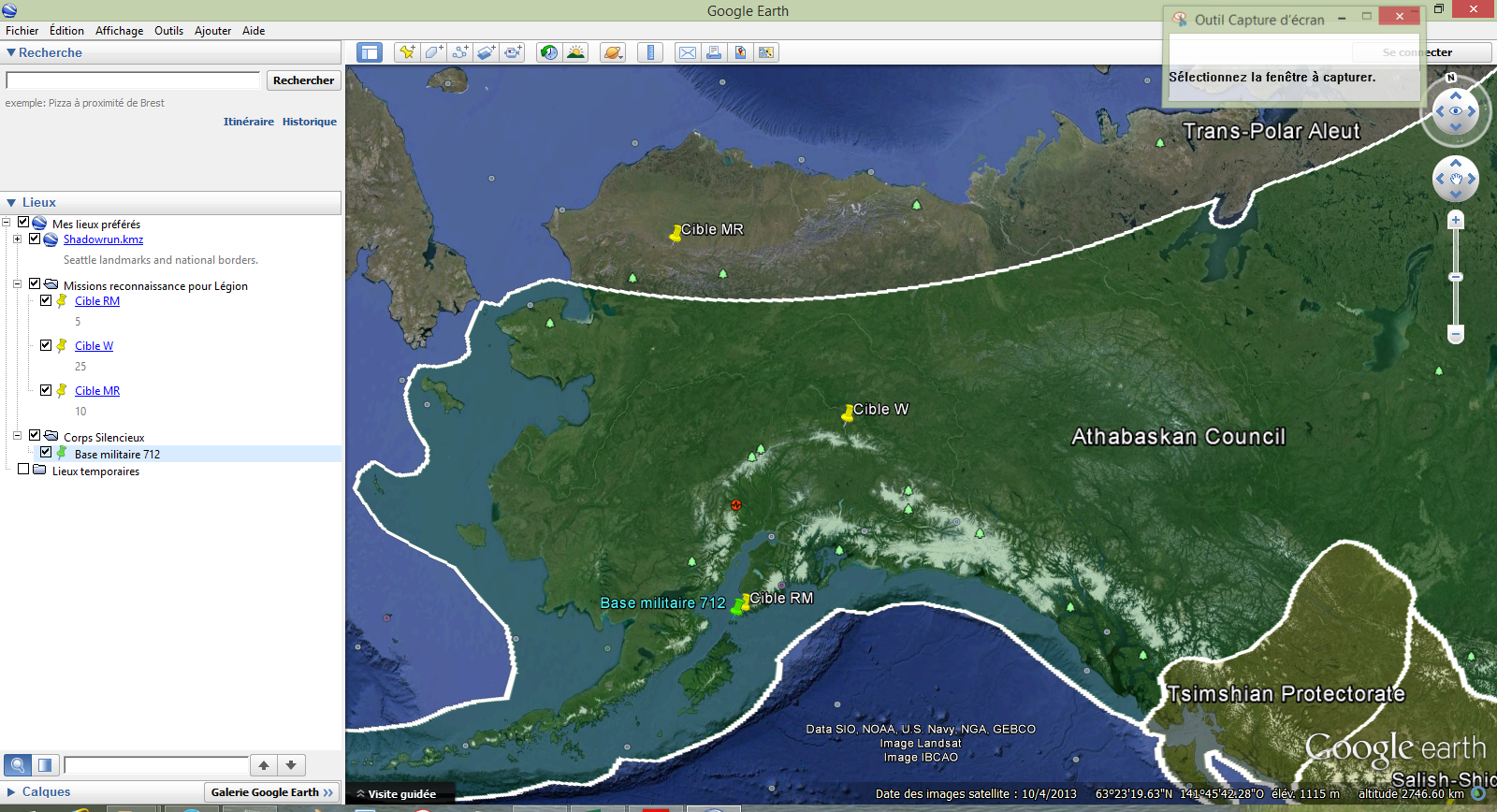Click the Rechercher button
The width and height of the screenshot is (1497, 812).
pyautogui.click(x=303, y=80)
